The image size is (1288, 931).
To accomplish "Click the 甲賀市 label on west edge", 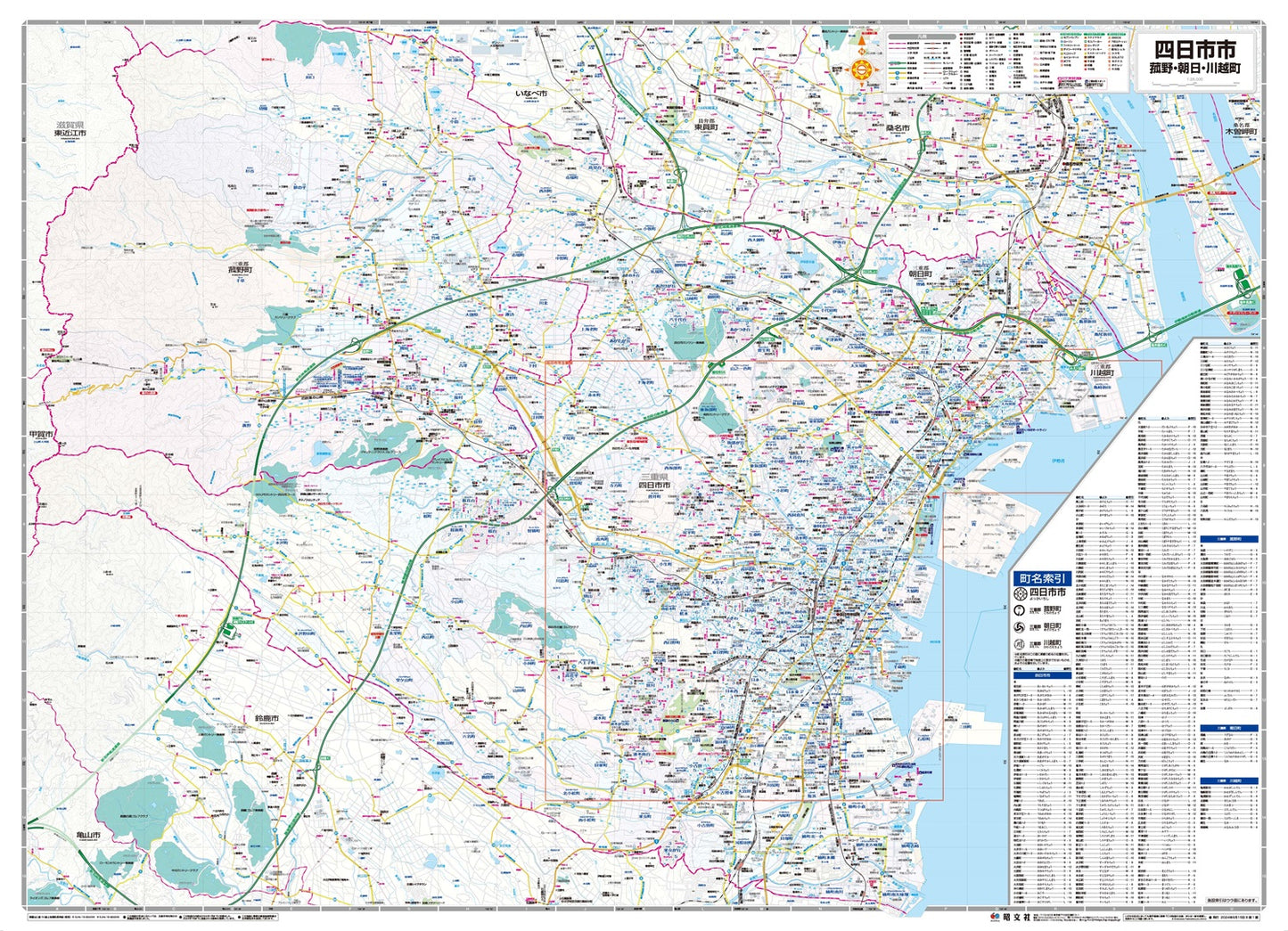I will click(x=41, y=435).
